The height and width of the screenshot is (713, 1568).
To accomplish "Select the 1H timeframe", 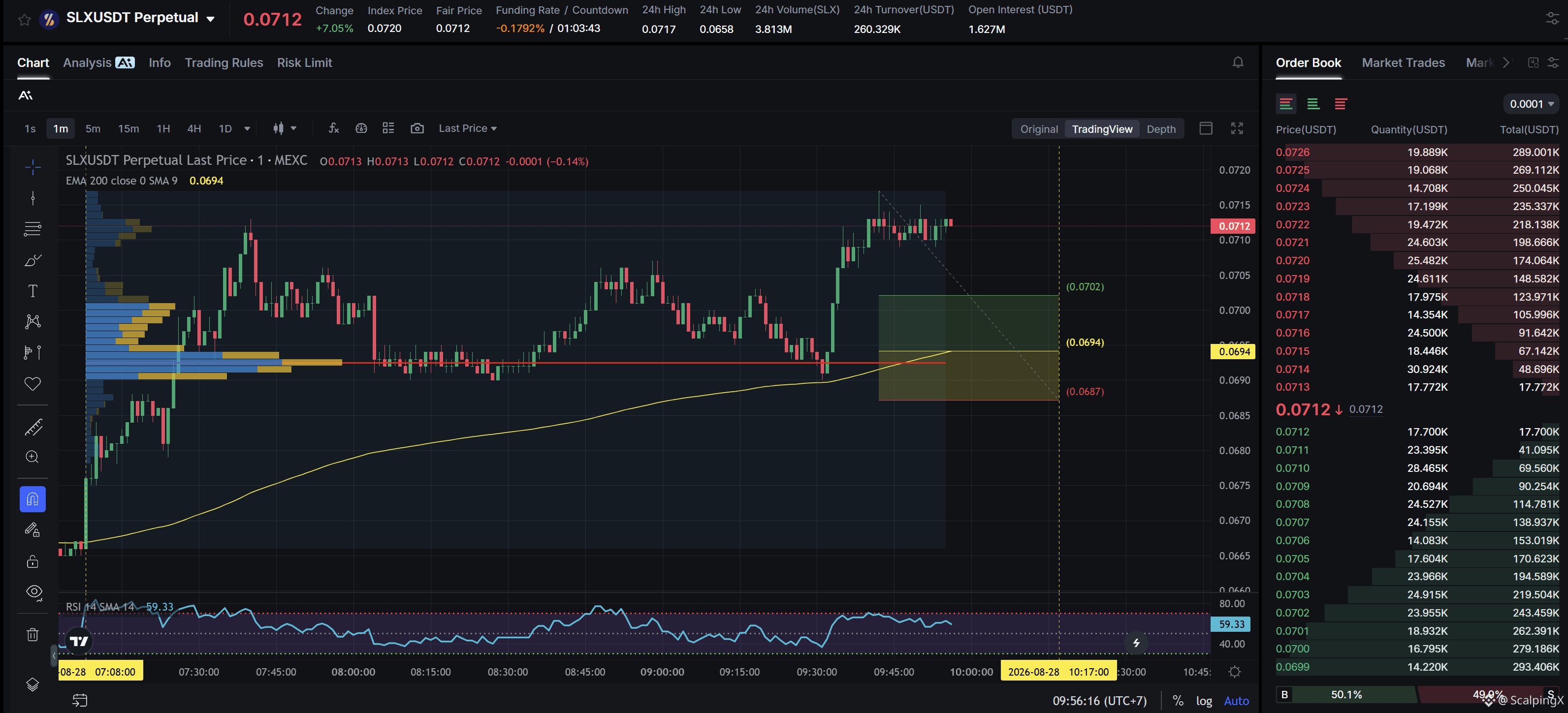I will coord(163,128).
